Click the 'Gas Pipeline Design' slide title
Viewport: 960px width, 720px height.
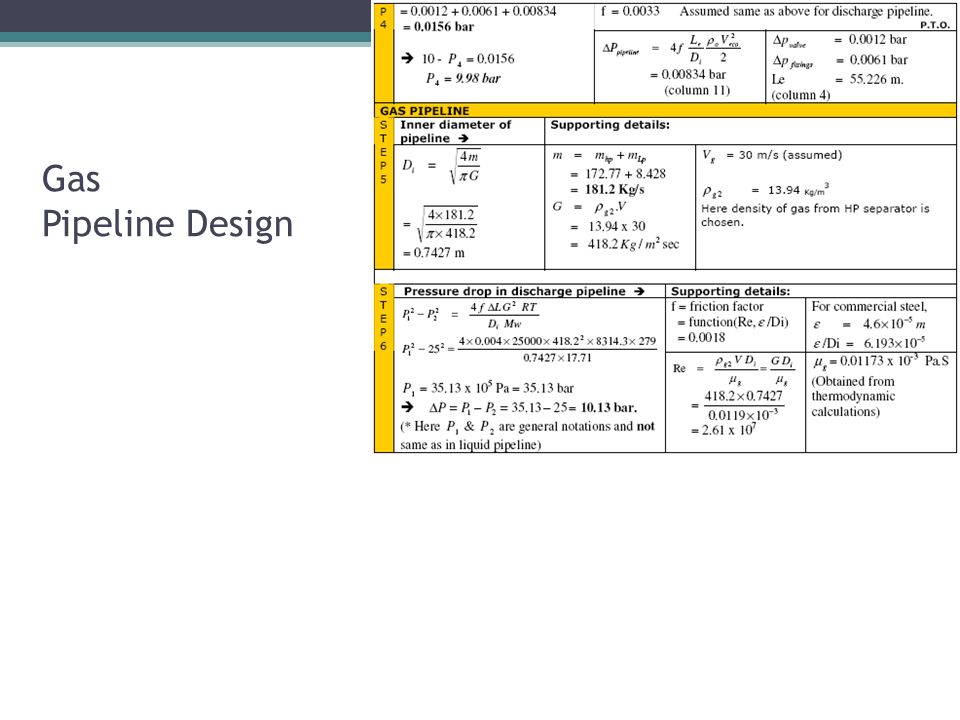[167, 201]
